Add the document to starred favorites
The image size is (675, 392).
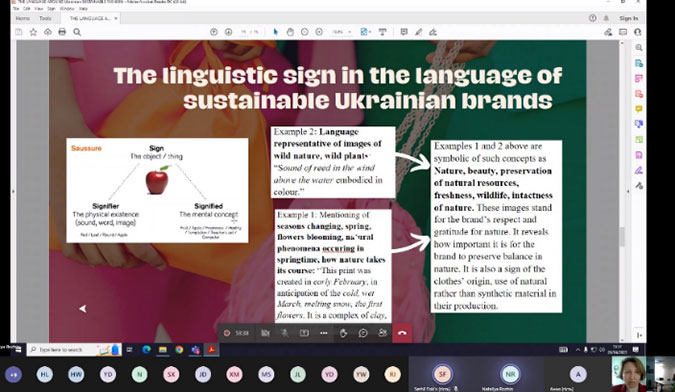[x=33, y=32]
